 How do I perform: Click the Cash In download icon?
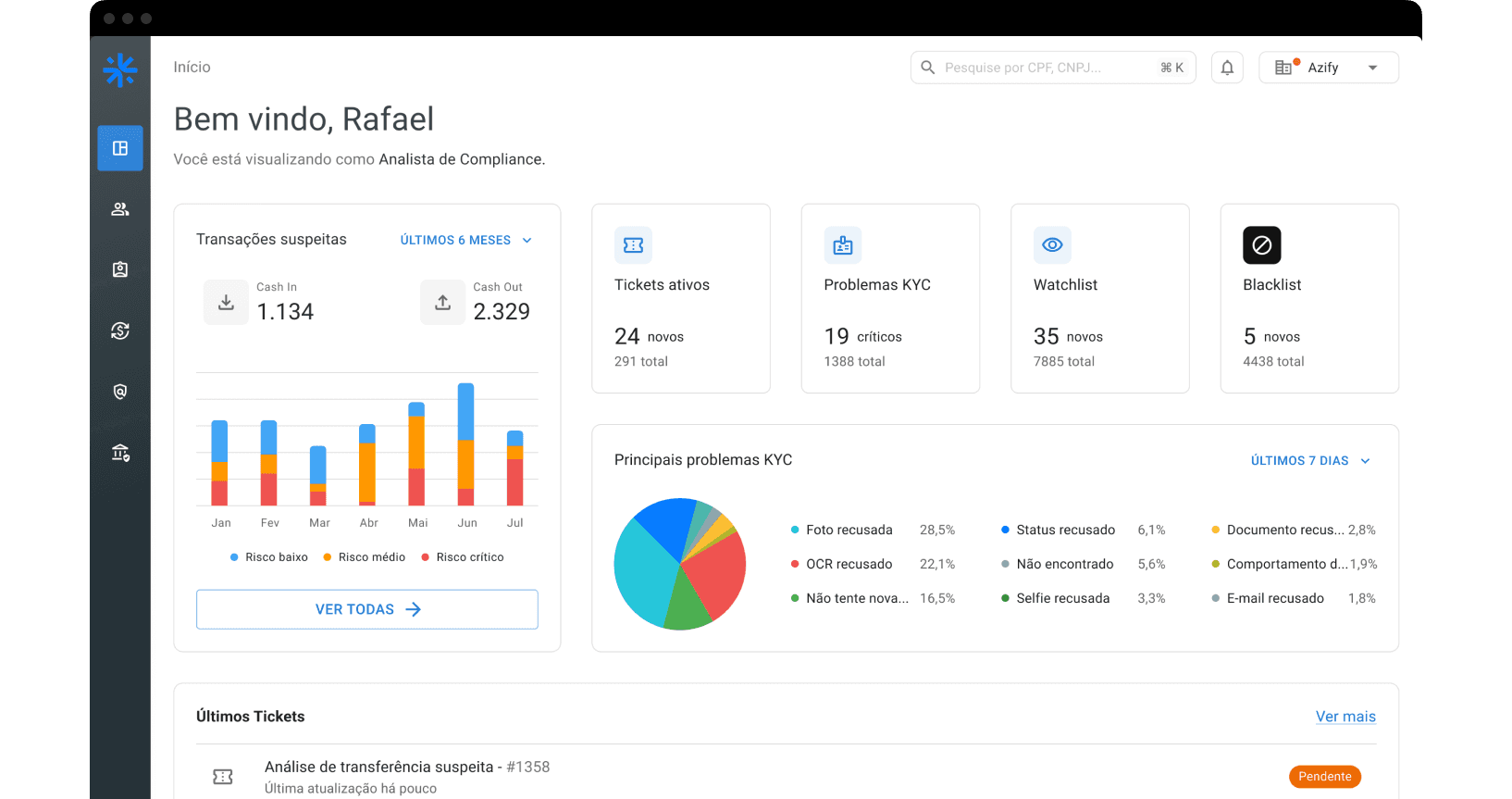click(x=226, y=302)
